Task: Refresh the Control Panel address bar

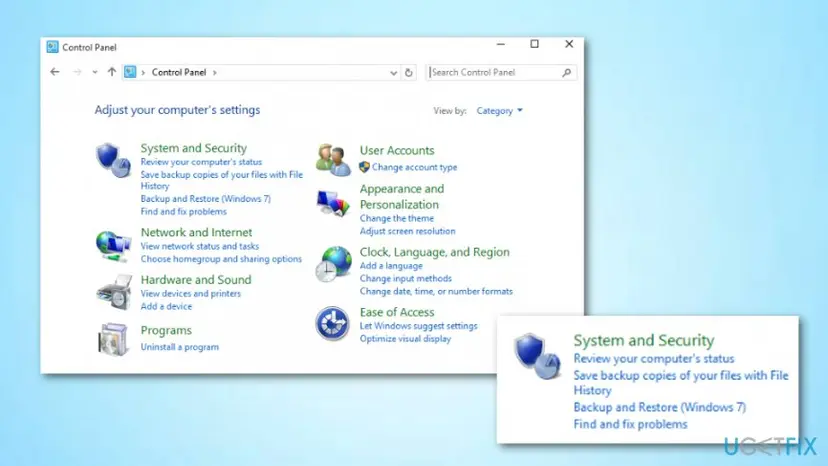Action: 408,73
